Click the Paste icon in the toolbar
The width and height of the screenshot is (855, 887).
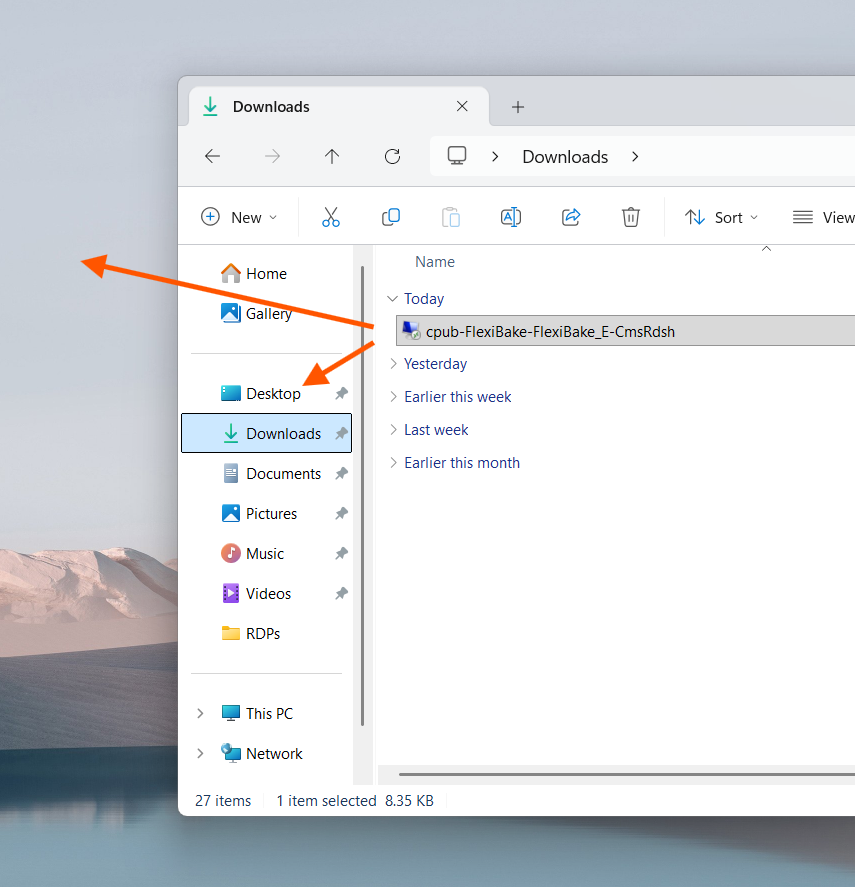(451, 217)
